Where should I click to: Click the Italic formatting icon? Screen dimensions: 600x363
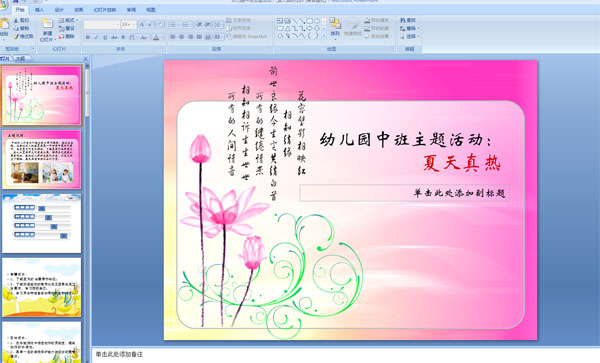pos(96,37)
